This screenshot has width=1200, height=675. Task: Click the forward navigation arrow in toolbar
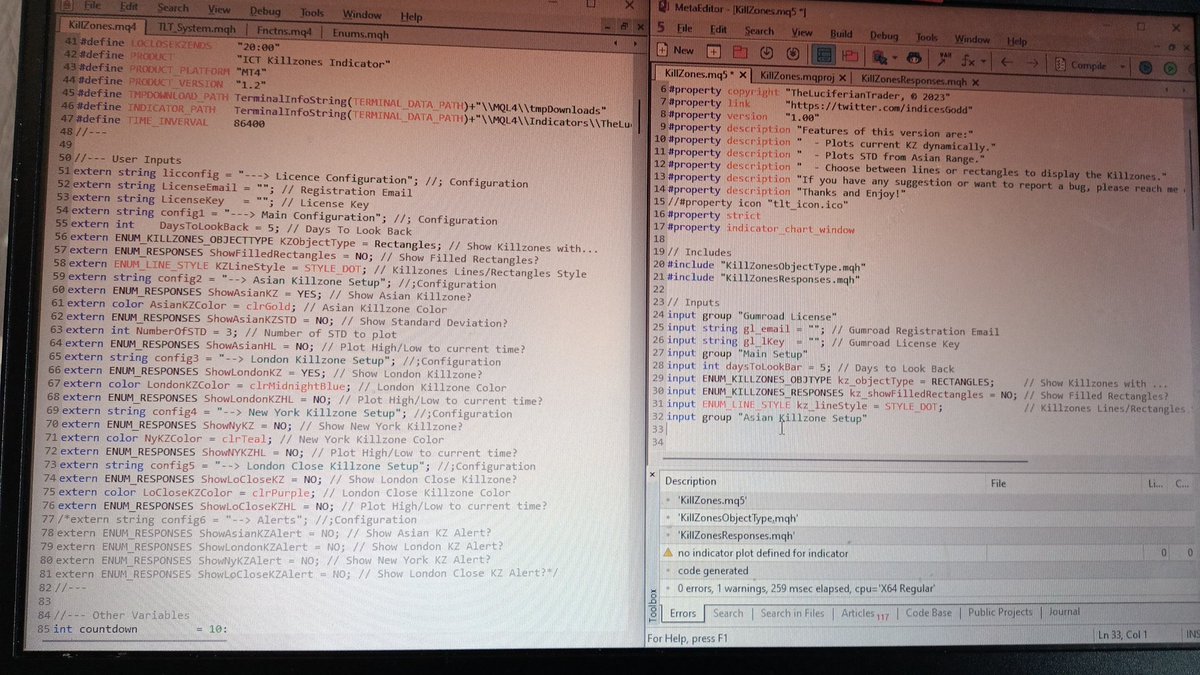[1033, 63]
